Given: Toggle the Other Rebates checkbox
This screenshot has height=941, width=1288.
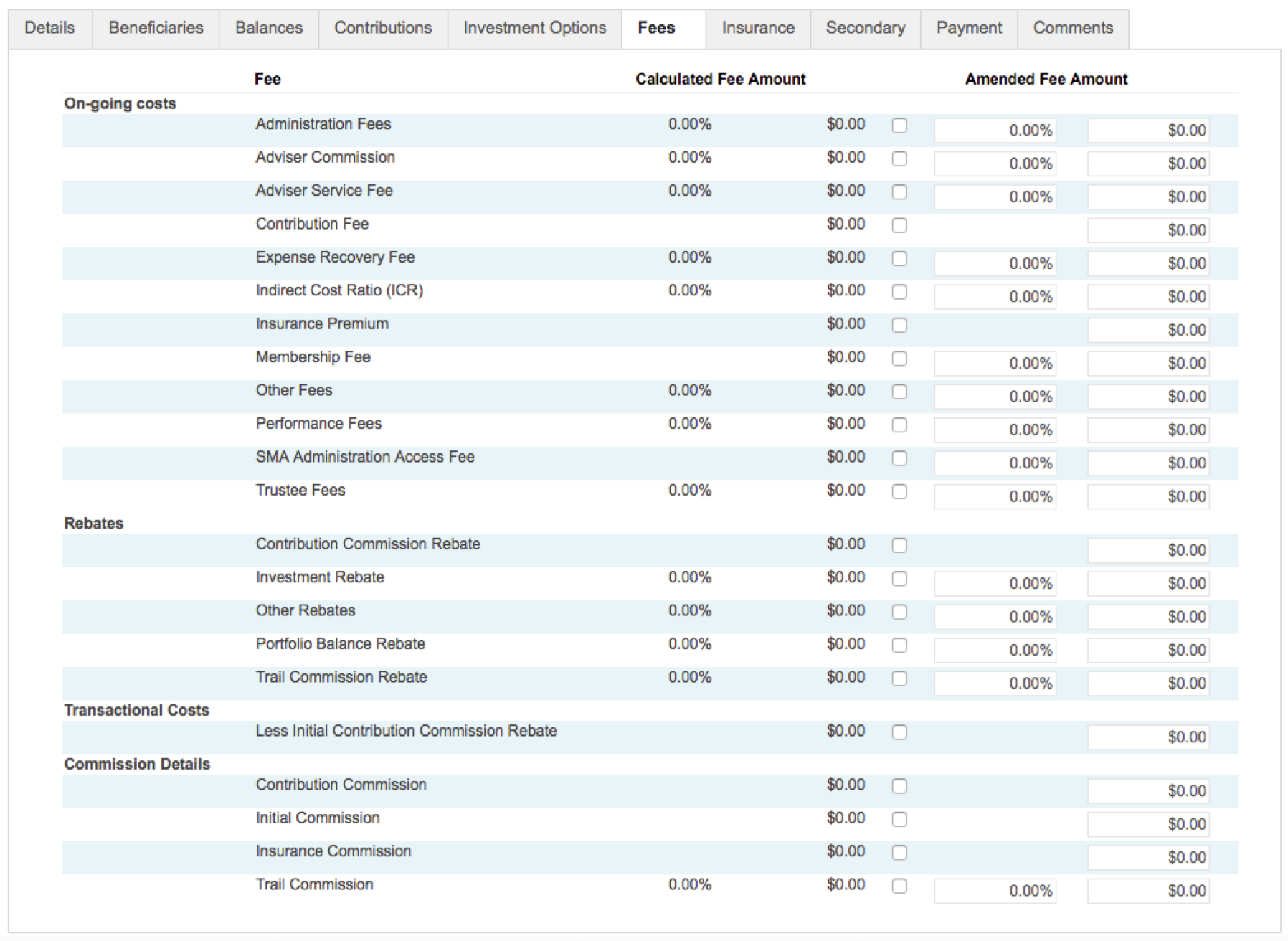Looking at the screenshot, I should click(899, 613).
